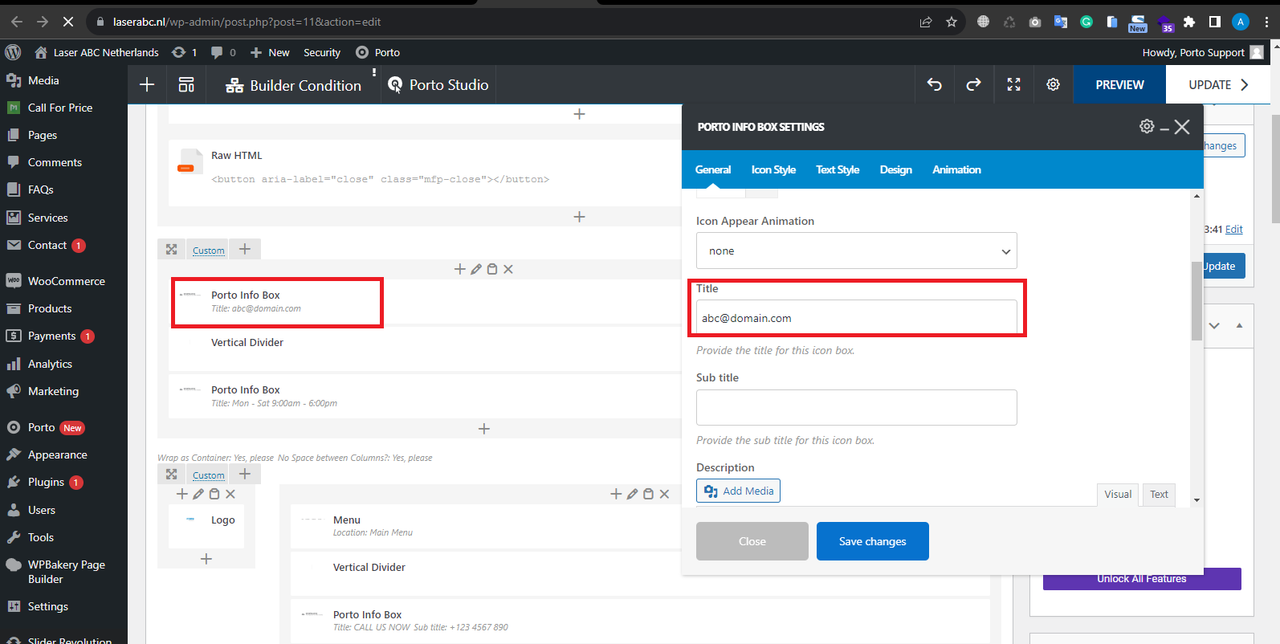The height and width of the screenshot is (644, 1280).
Task: Click the plus icon below the Raw HTML element
Action: point(578,217)
